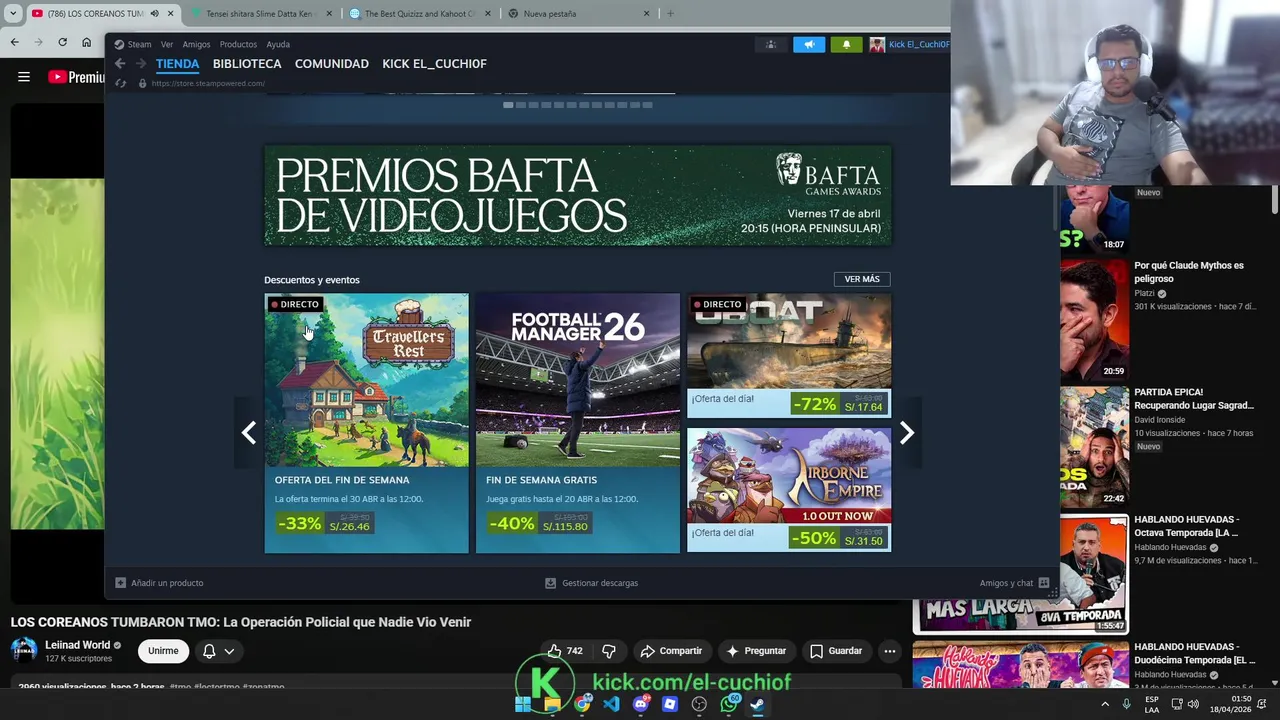
Task: Click the Steam store URL address field
Action: 208,83
